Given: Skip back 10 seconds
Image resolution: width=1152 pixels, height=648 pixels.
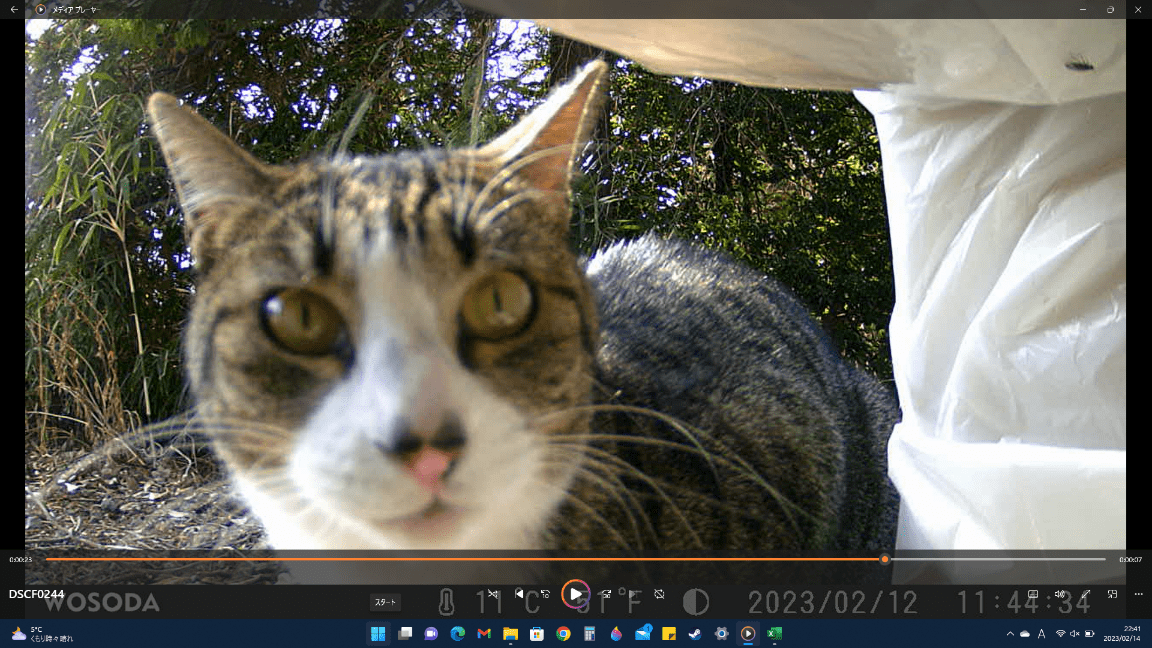Looking at the screenshot, I should pos(545,594).
